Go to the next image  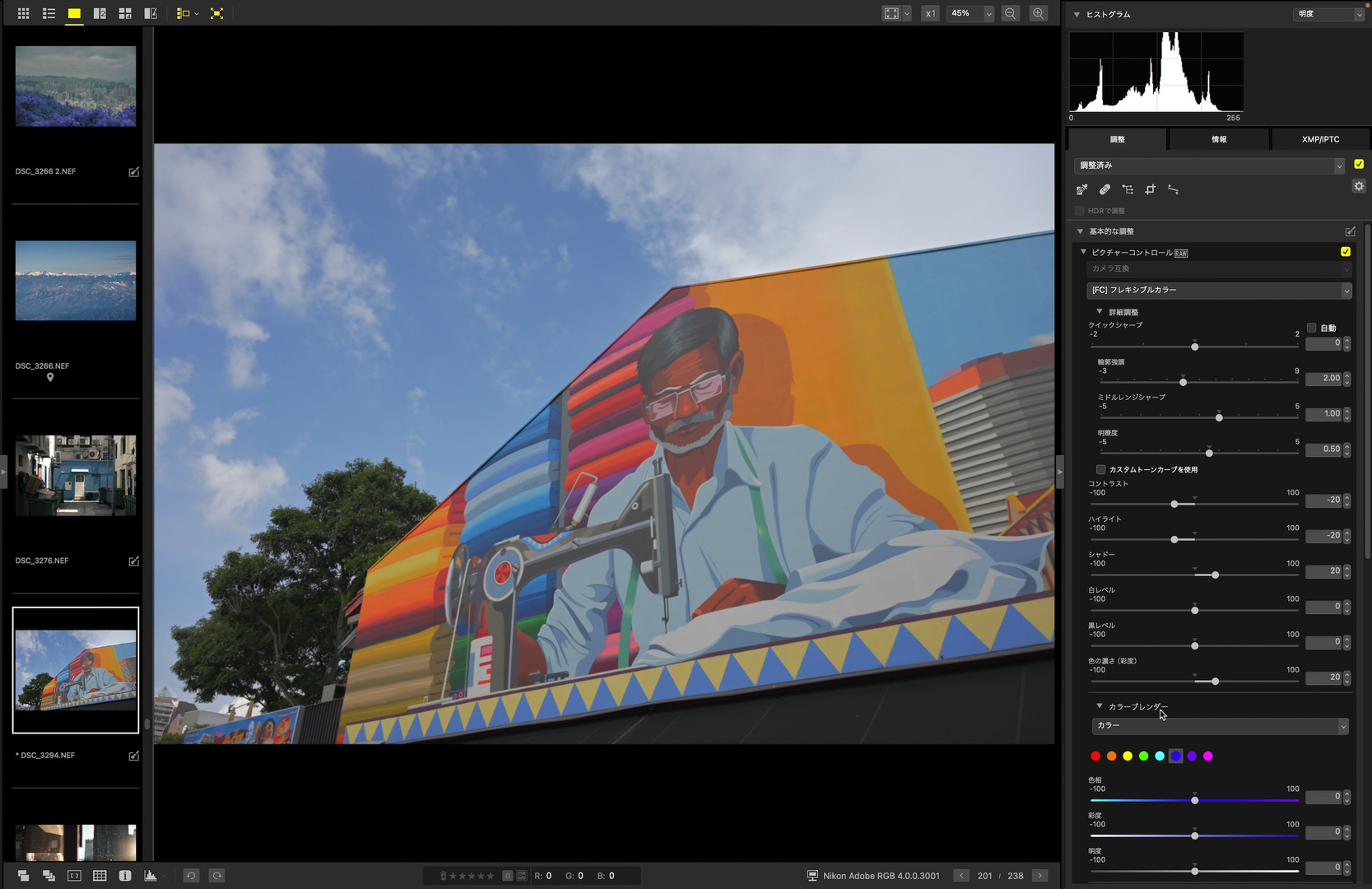(x=1040, y=876)
